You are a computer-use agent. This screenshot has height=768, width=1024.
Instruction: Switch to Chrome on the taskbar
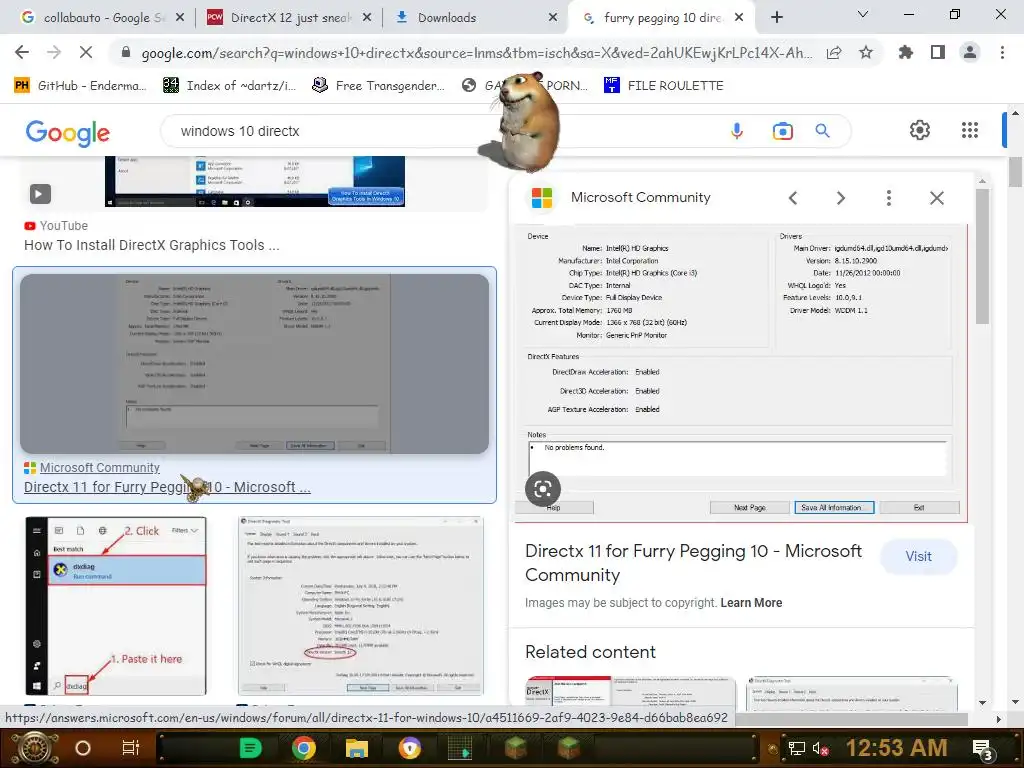coord(304,748)
